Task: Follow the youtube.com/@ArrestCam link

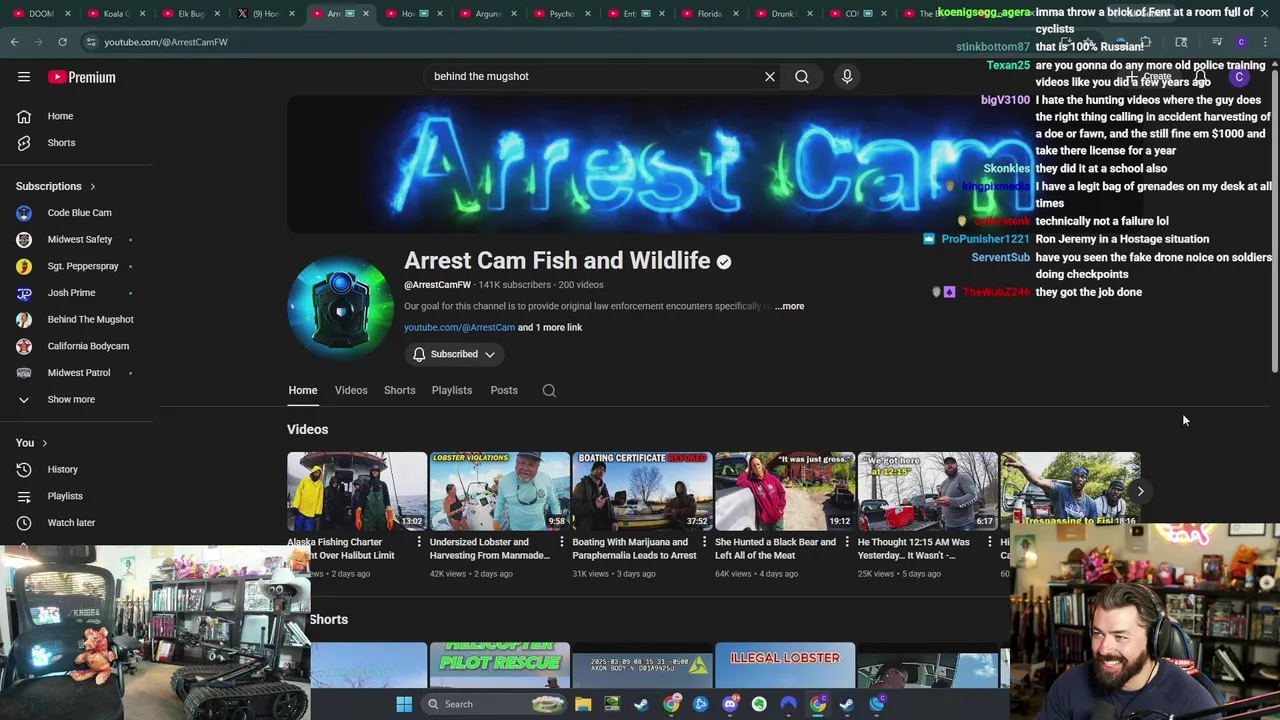Action: 459,328
